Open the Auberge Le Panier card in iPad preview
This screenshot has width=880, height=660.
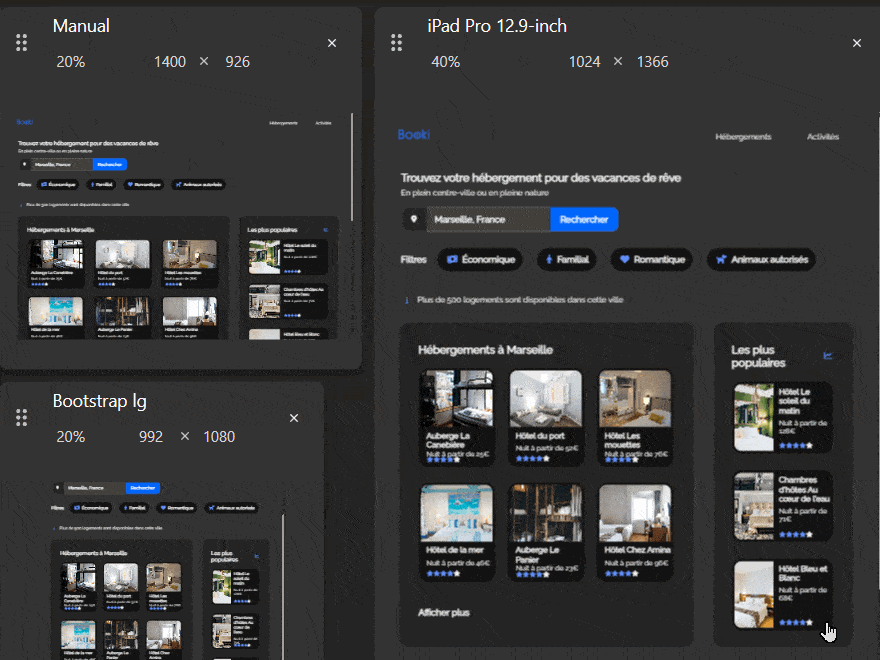546,532
